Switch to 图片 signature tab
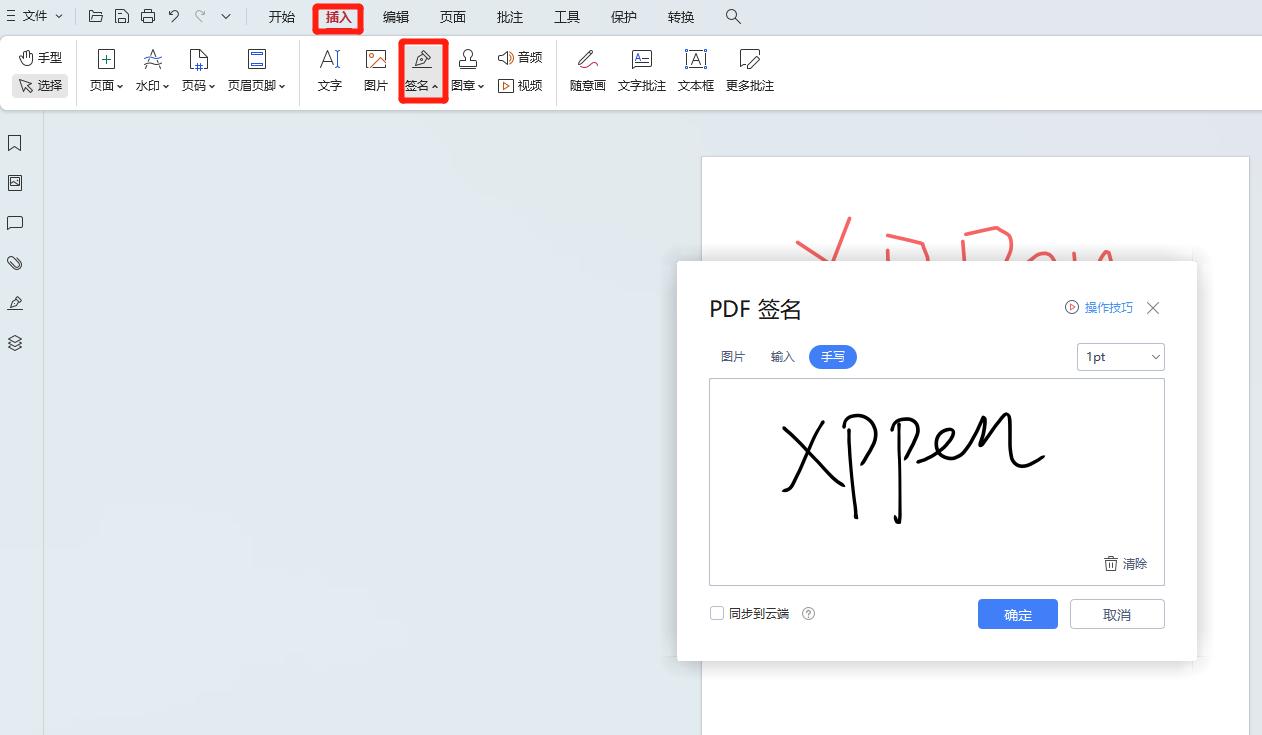 click(733, 357)
